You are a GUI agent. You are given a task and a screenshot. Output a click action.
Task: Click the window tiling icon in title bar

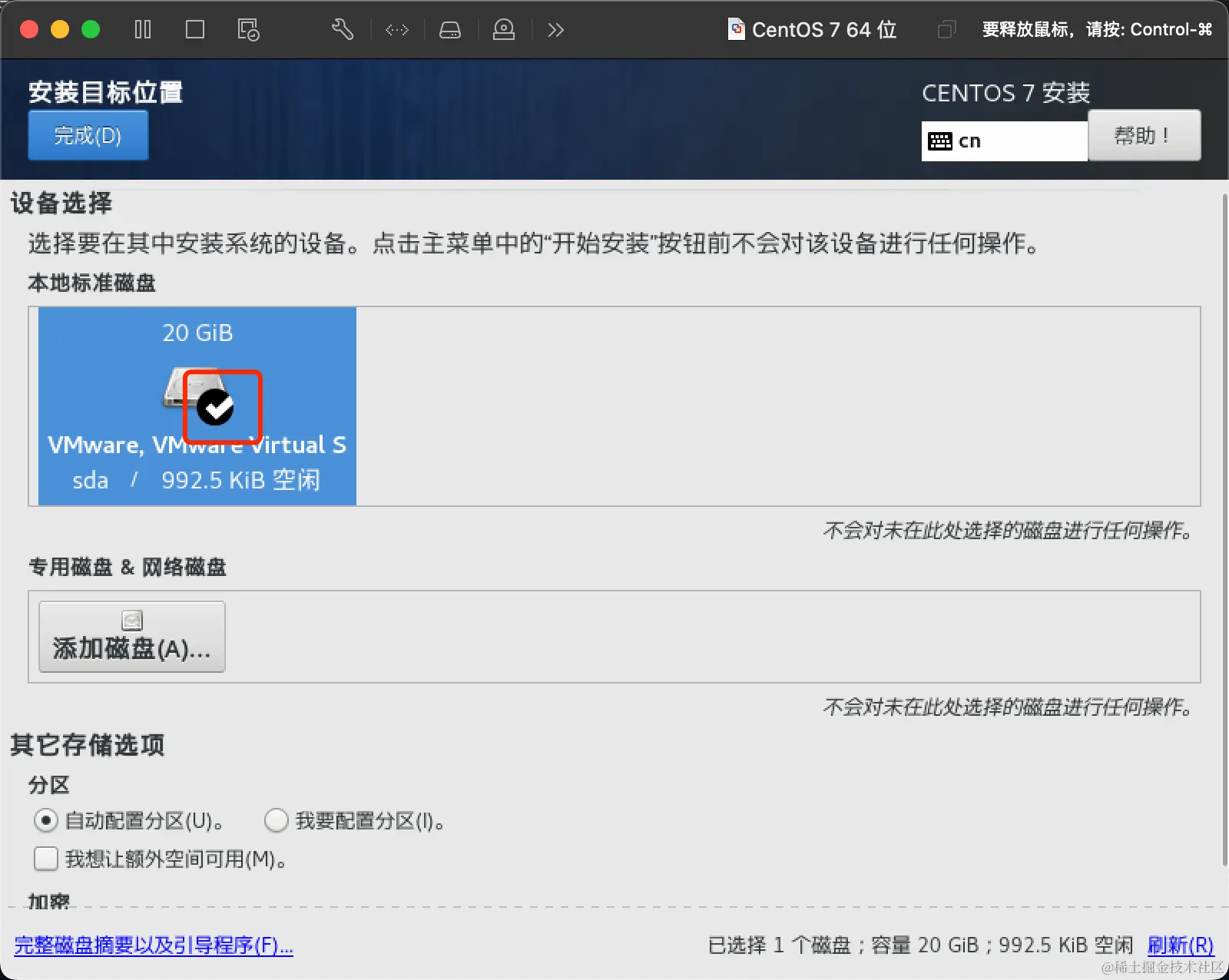(946, 30)
